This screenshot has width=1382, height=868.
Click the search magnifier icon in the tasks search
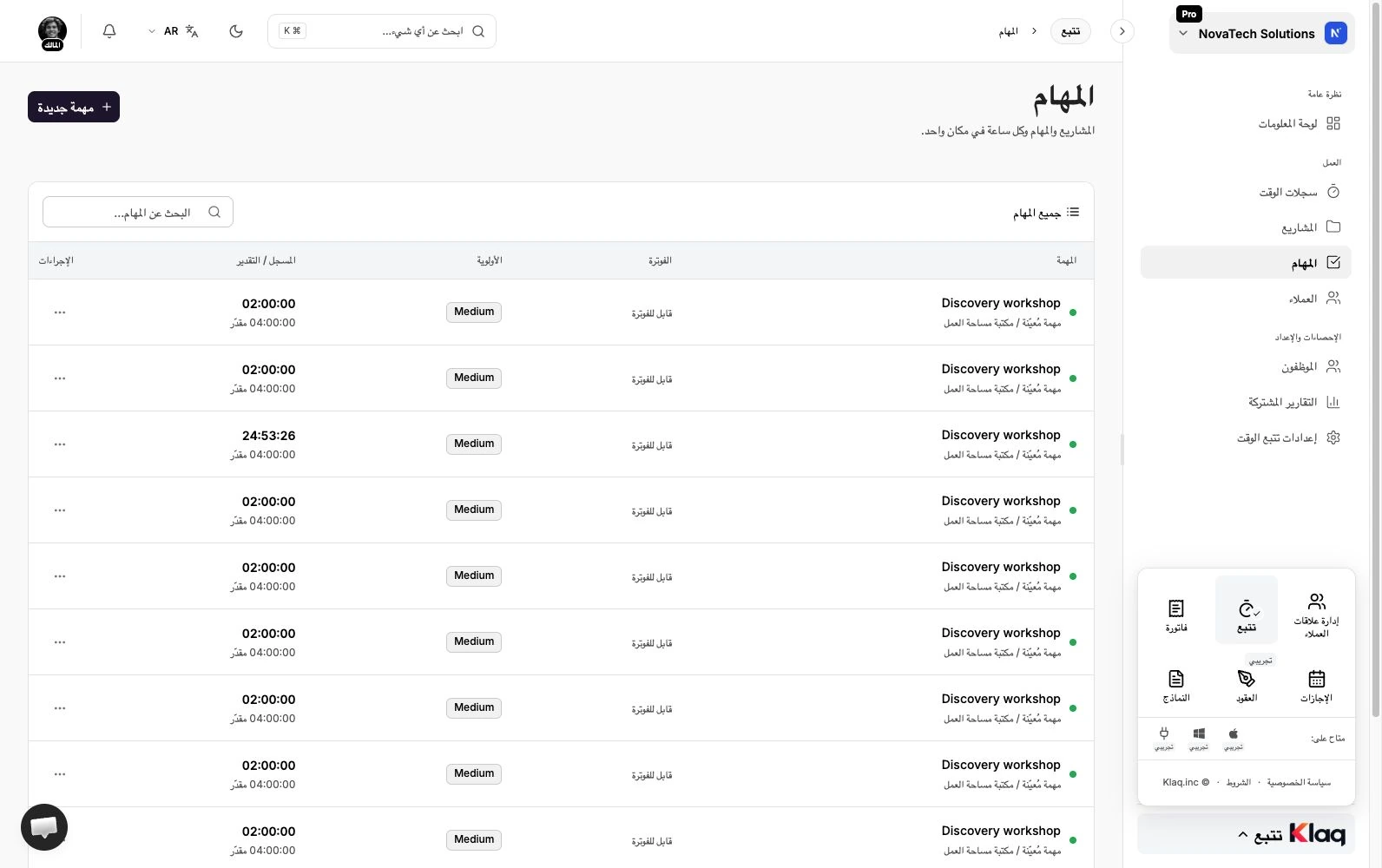coord(214,212)
